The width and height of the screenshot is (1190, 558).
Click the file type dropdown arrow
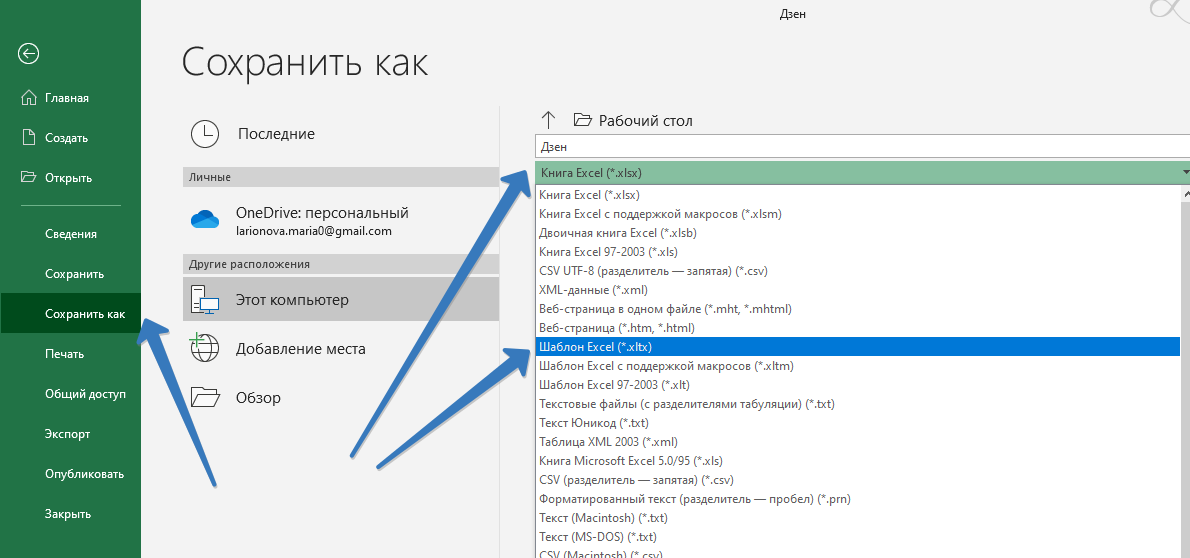coord(1185,173)
